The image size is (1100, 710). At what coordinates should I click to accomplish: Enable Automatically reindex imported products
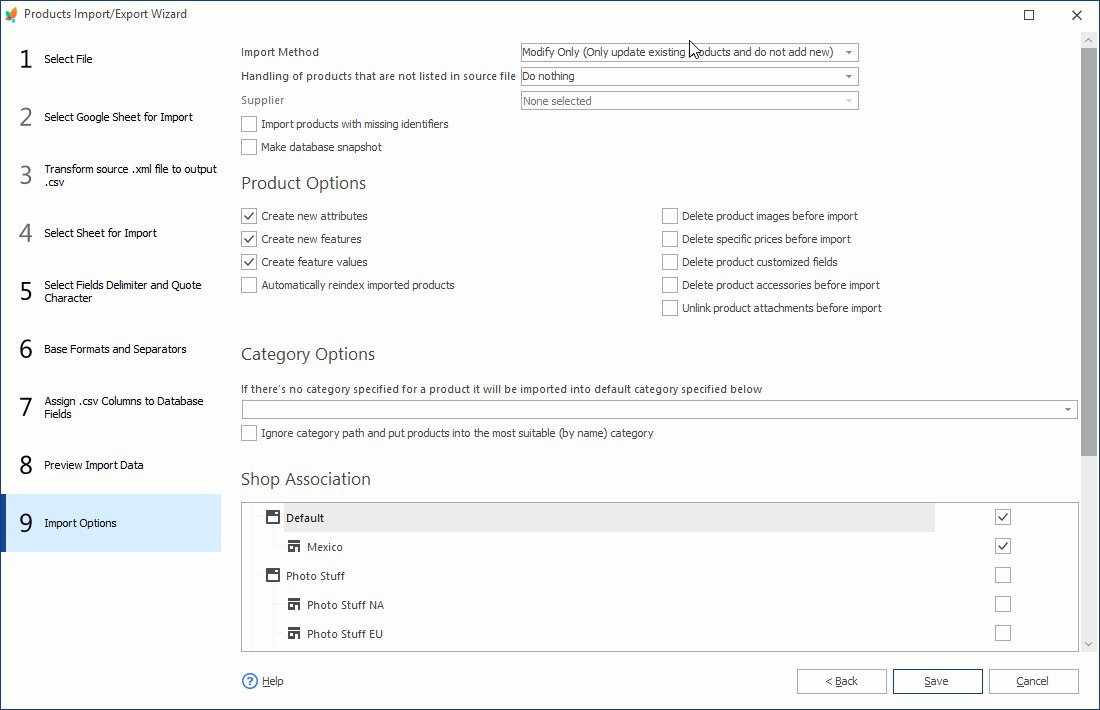(x=249, y=286)
